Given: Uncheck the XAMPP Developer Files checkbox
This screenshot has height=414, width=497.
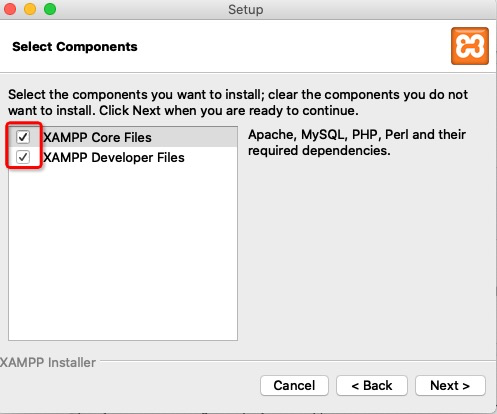Looking at the screenshot, I should [23, 157].
